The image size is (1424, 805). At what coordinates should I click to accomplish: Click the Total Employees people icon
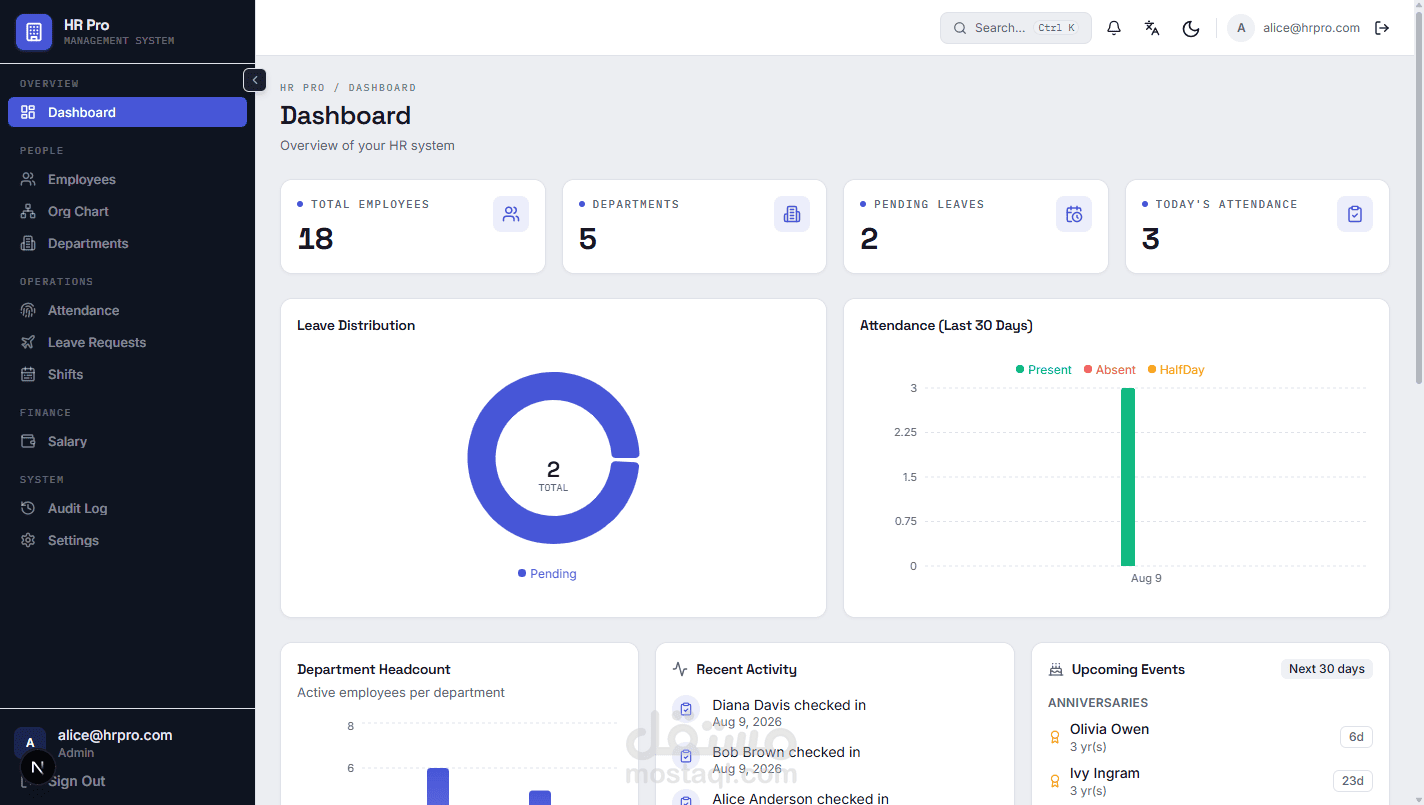[x=511, y=214]
